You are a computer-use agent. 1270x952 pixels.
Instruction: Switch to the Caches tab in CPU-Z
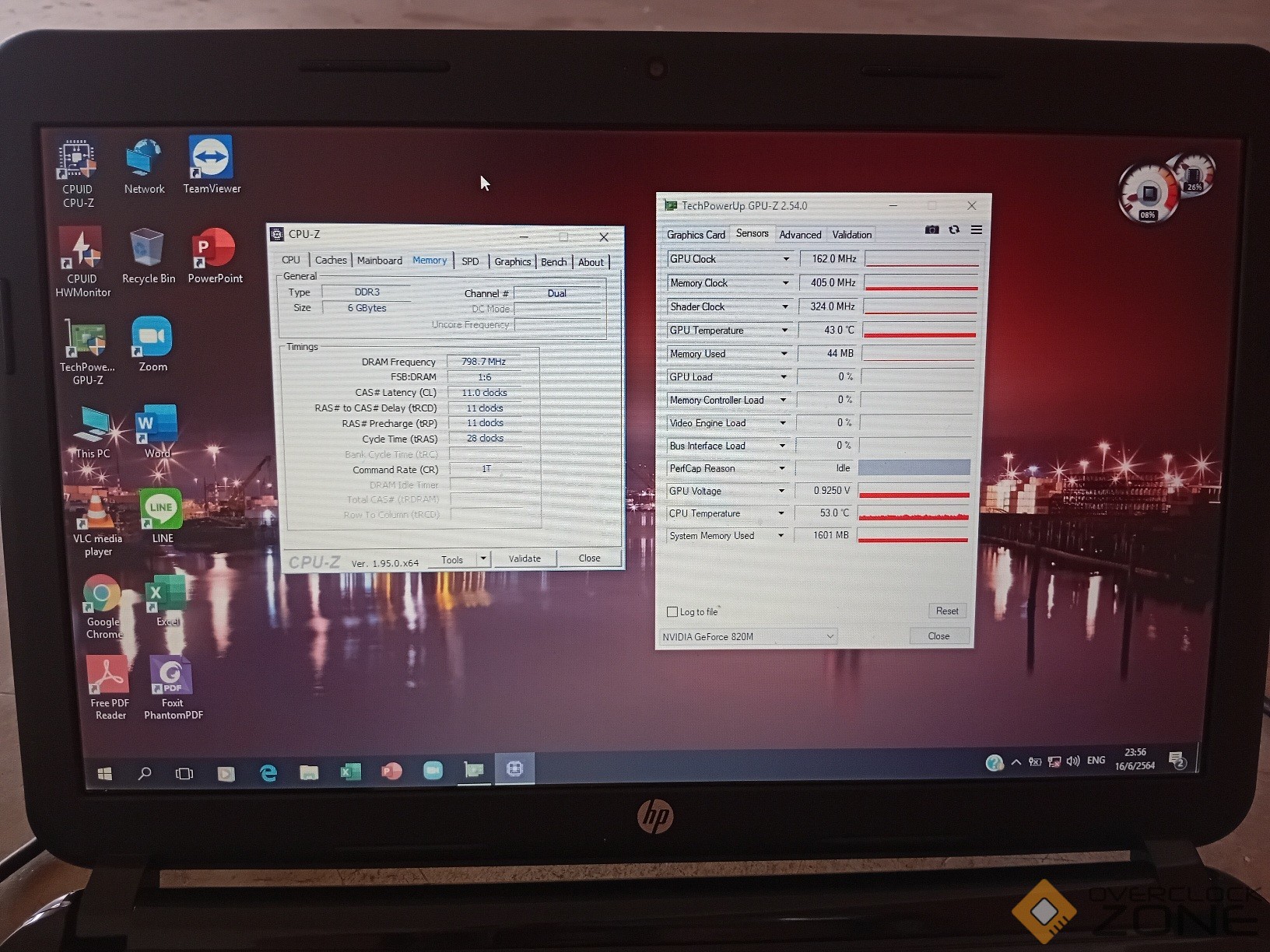[x=331, y=260]
